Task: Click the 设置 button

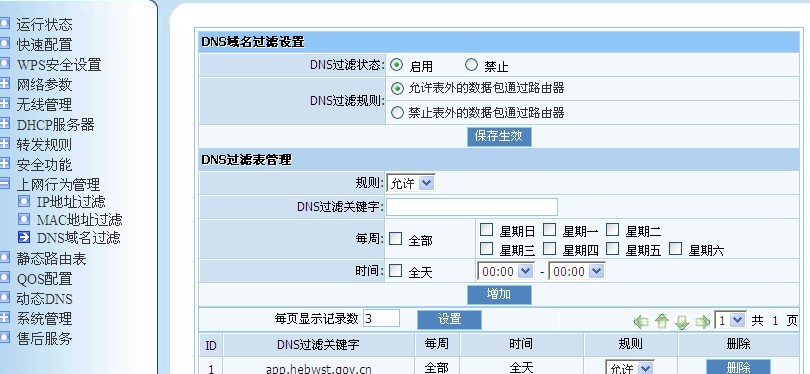Action: [449, 320]
